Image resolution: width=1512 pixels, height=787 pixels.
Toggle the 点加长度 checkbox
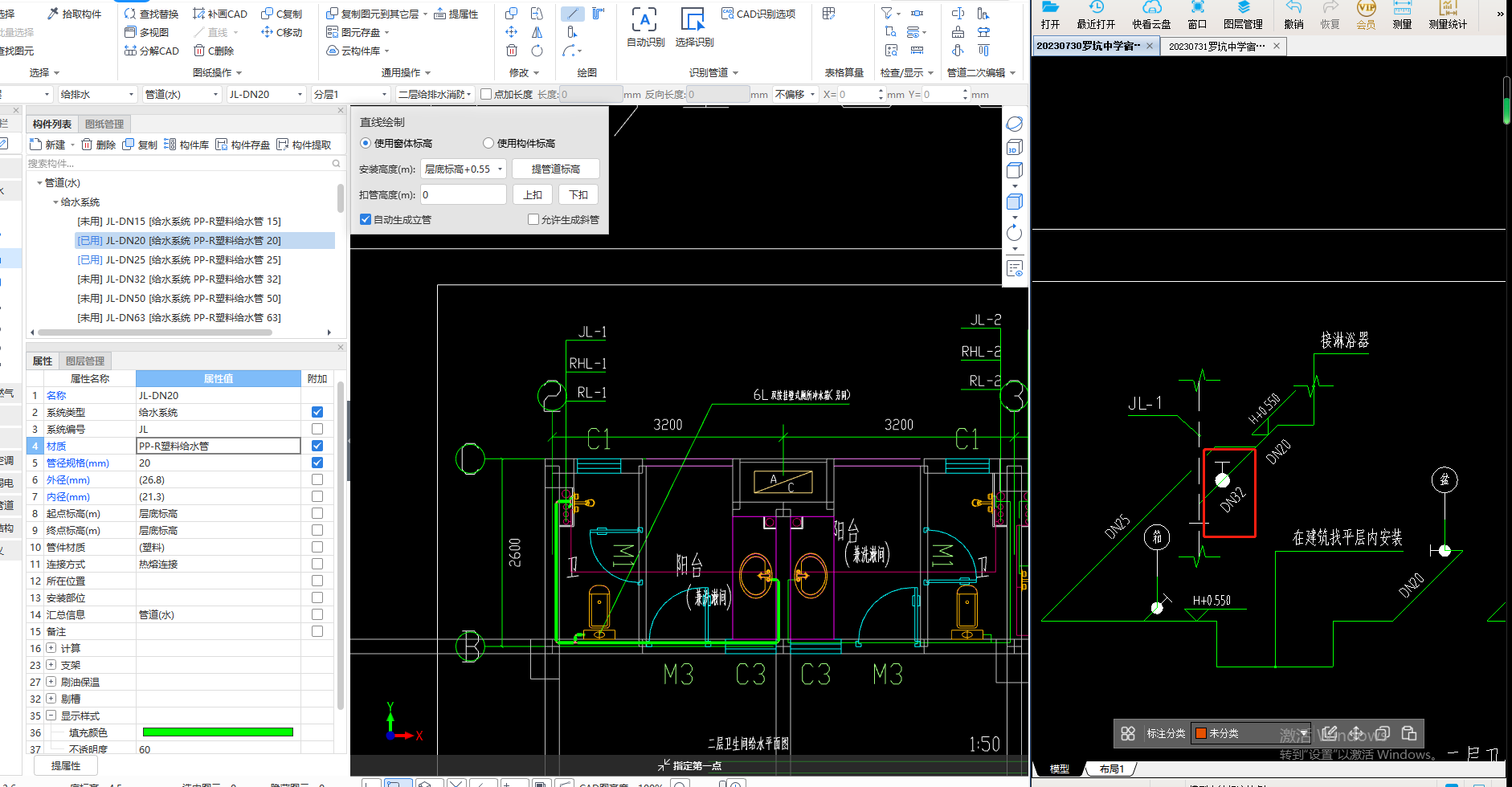pos(486,94)
